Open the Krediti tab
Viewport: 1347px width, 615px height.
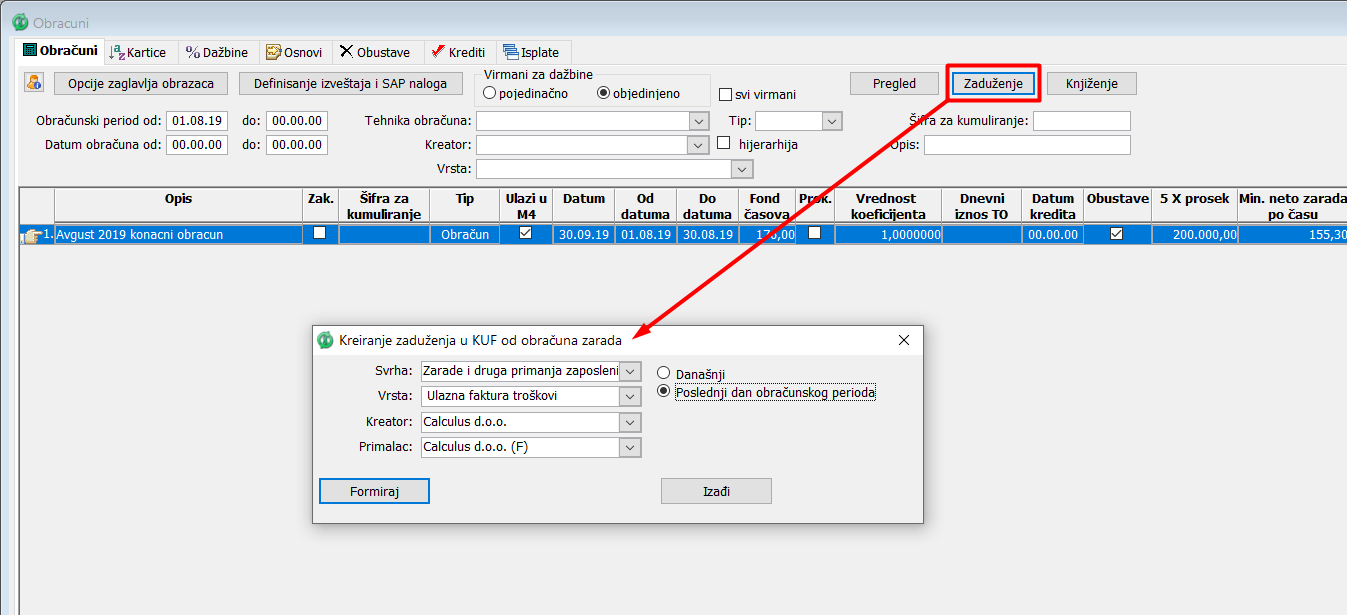tap(459, 52)
